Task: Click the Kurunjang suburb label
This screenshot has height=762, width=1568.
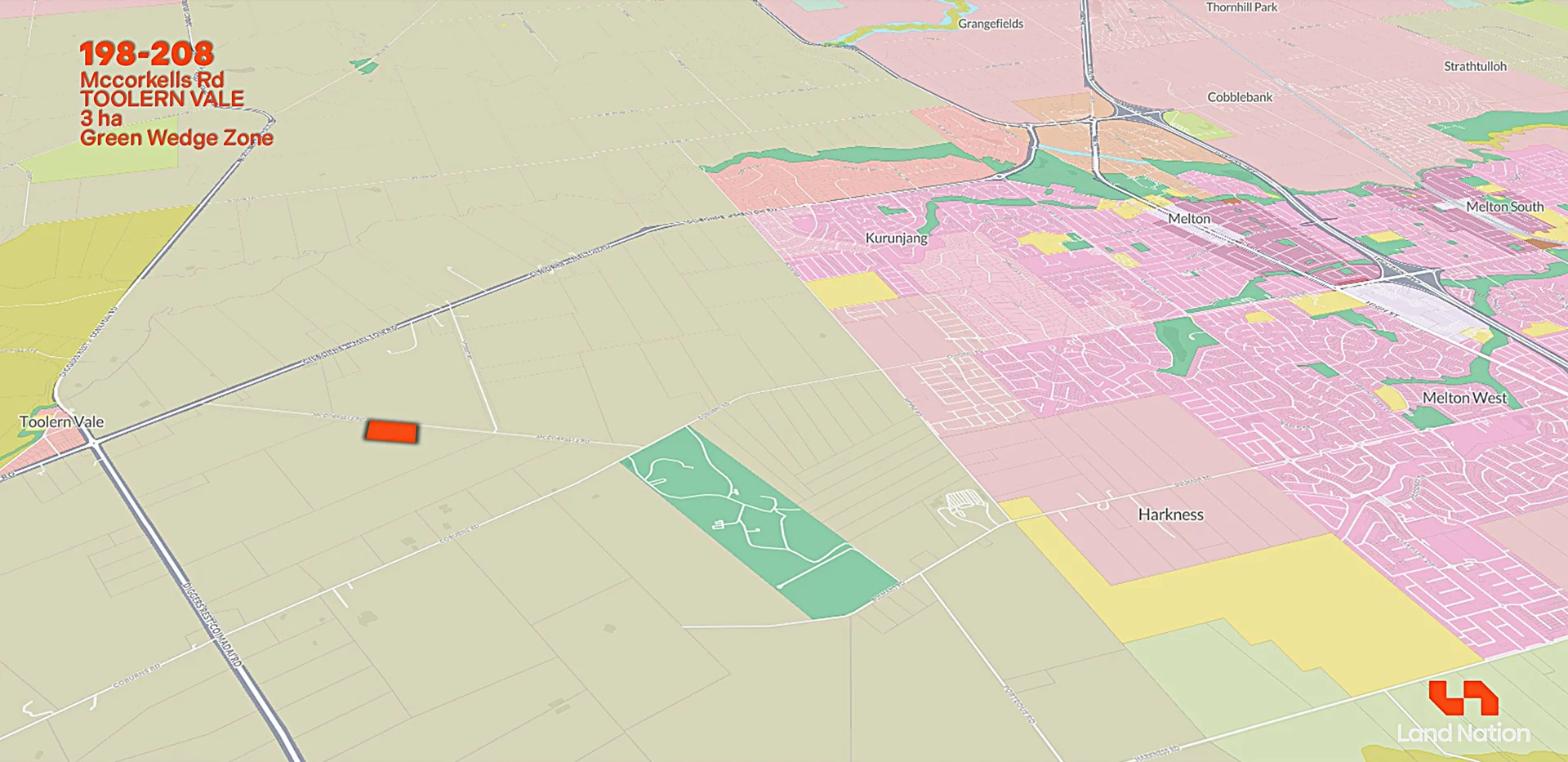Action: click(x=896, y=238)
